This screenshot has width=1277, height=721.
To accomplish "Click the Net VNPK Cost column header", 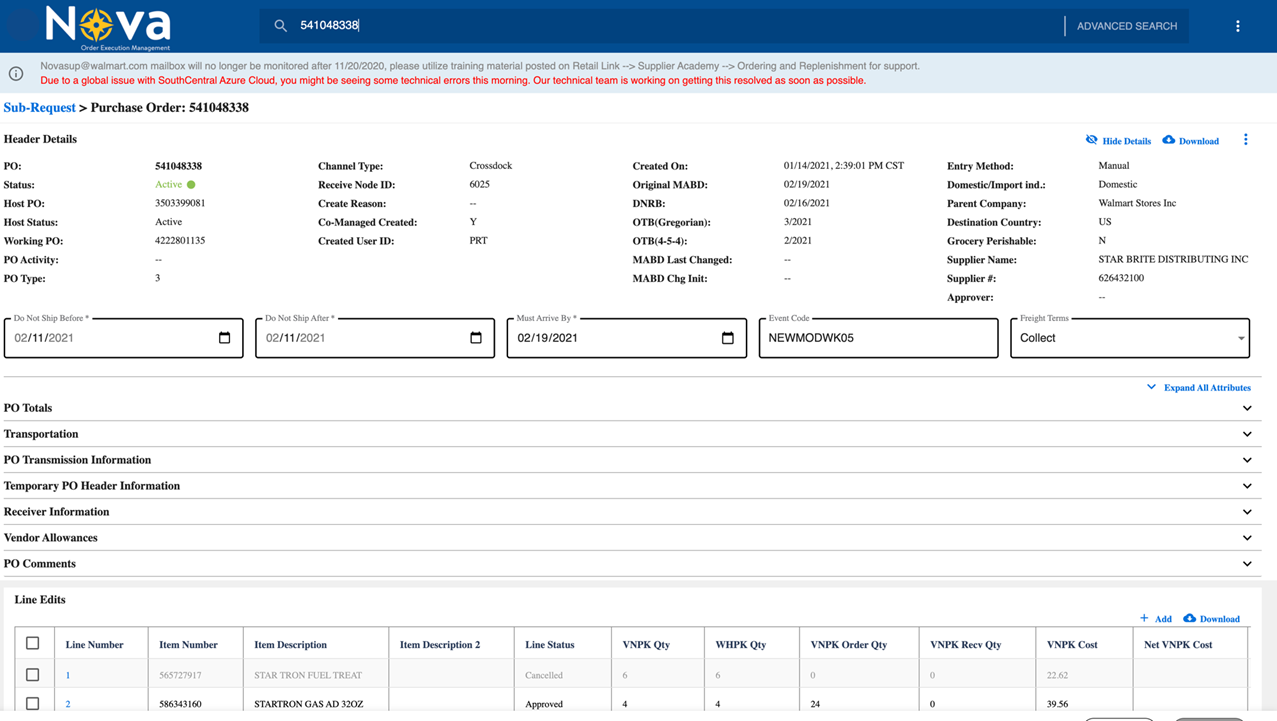I will (1178, 645).
